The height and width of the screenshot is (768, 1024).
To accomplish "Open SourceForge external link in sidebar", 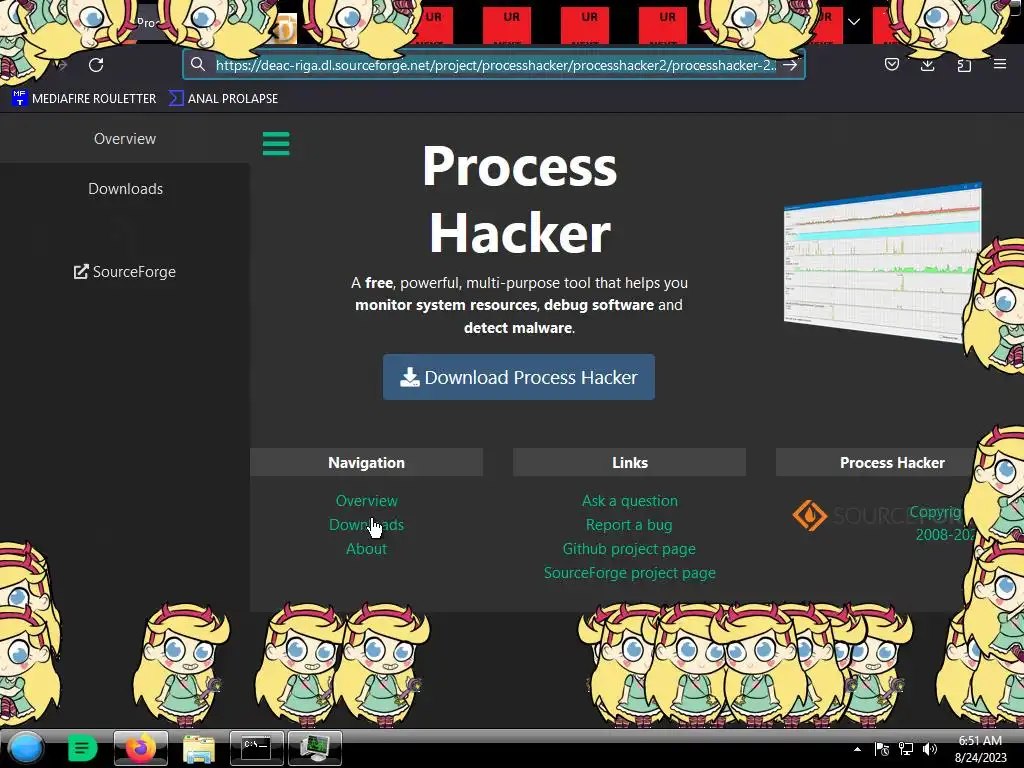I will pos(125,272).
